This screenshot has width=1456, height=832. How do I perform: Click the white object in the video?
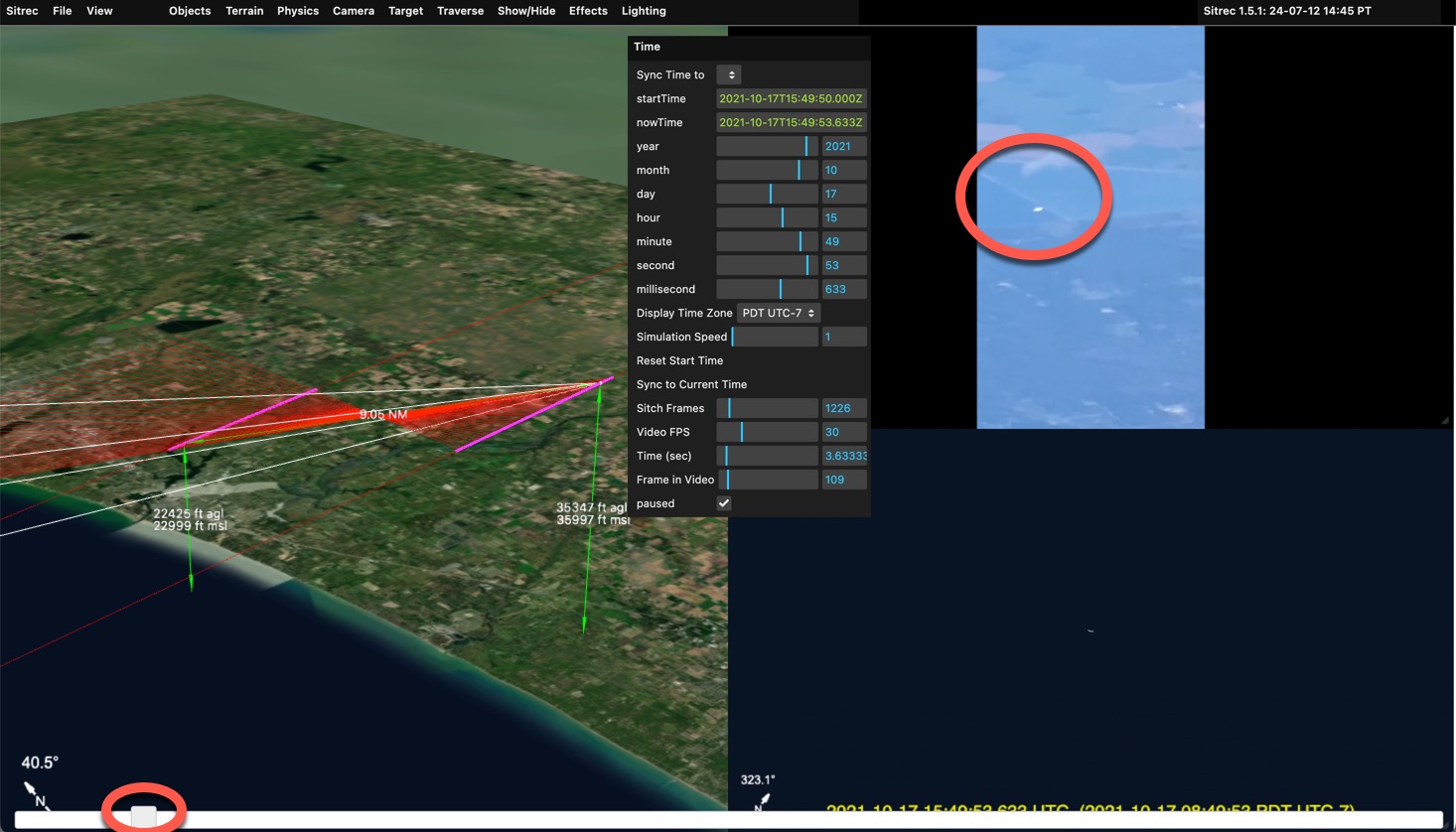1038,208
